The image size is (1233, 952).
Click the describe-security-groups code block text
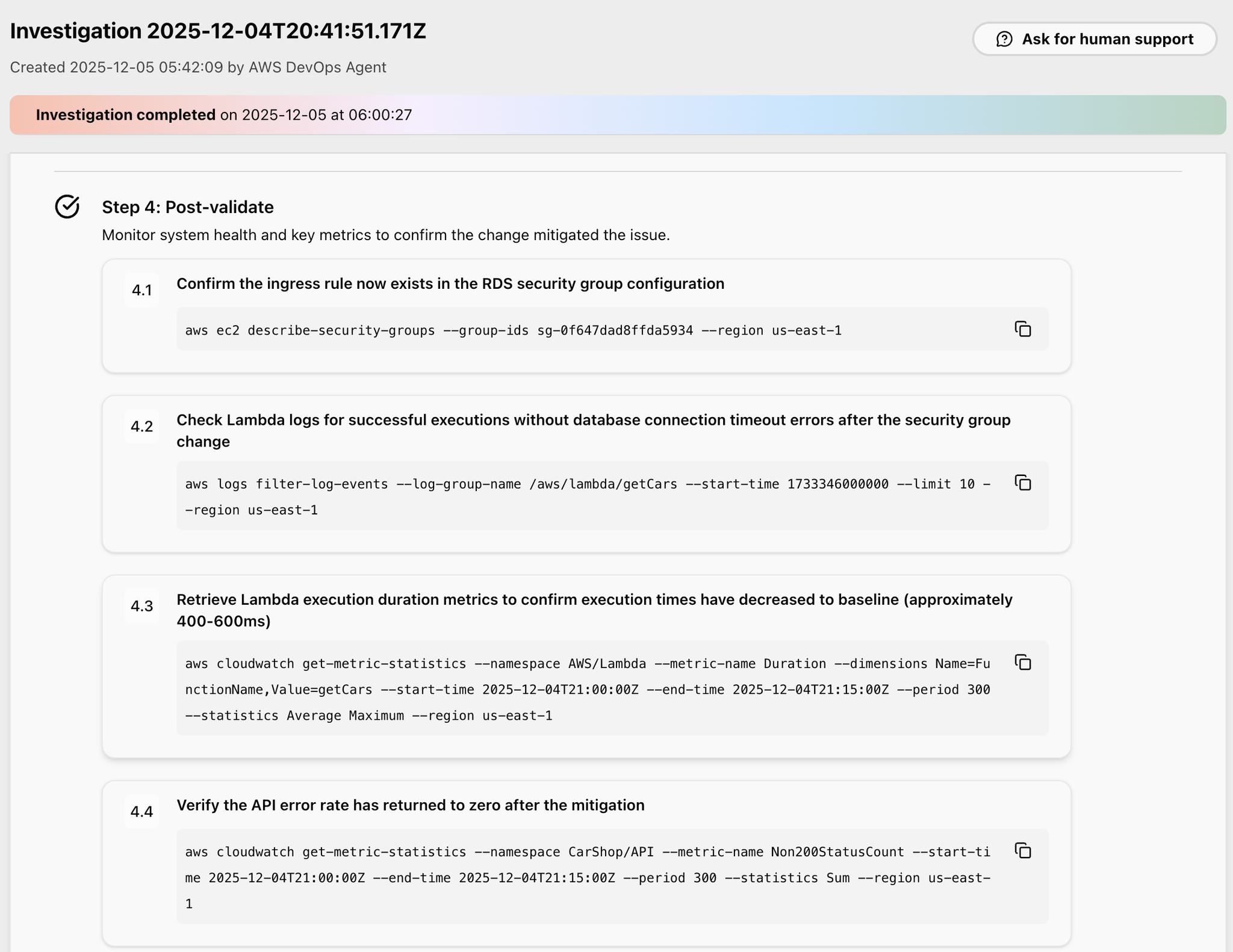(x=513, y=330)
